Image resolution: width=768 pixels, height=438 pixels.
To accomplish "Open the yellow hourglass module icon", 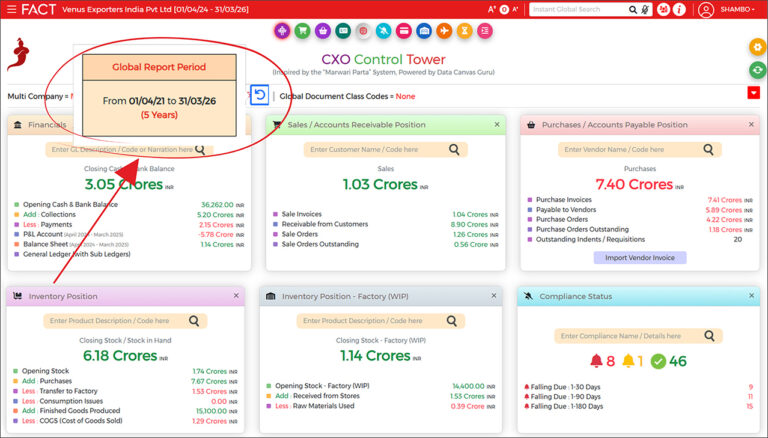I will pyautogui.click(x=464, y=31).
